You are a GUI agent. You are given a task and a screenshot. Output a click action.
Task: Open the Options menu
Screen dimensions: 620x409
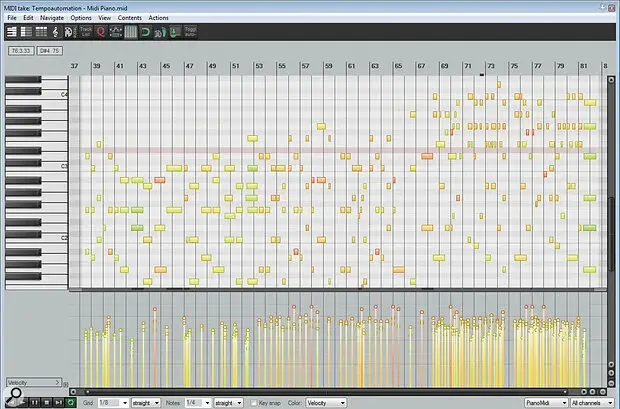click(x=81, y=18)
